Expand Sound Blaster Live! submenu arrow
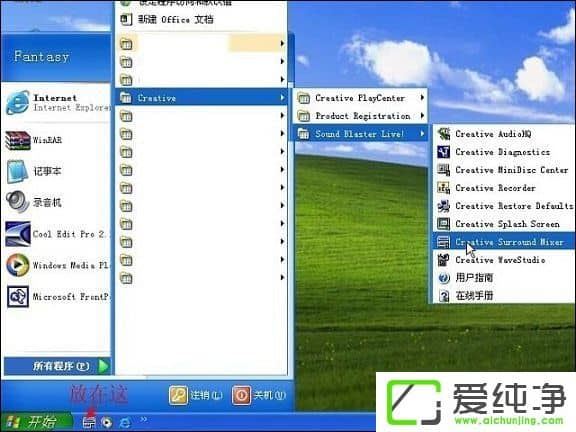 (422, 134)
